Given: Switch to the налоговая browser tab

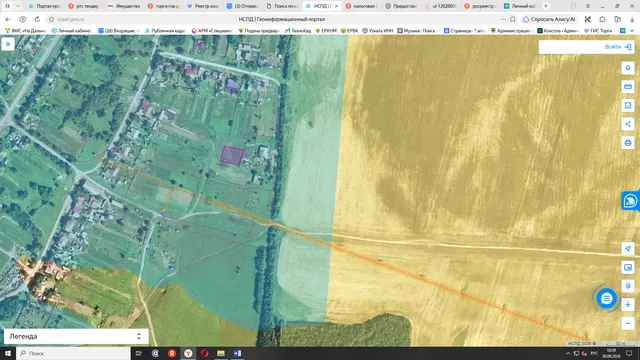Looking at the screenshot, I should click(x=362, y=6).
